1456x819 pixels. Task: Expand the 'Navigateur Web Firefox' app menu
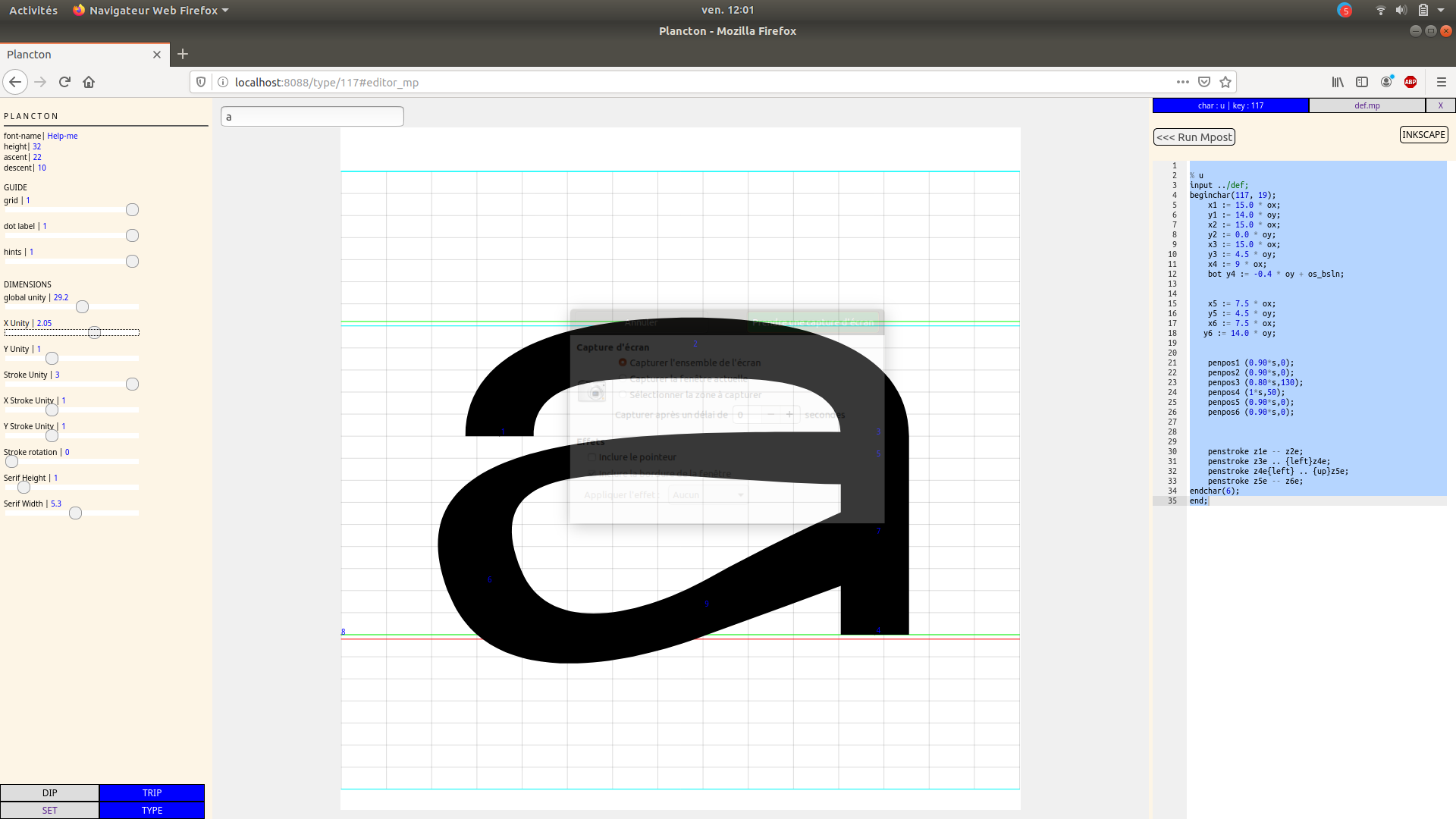click(152, 10)
